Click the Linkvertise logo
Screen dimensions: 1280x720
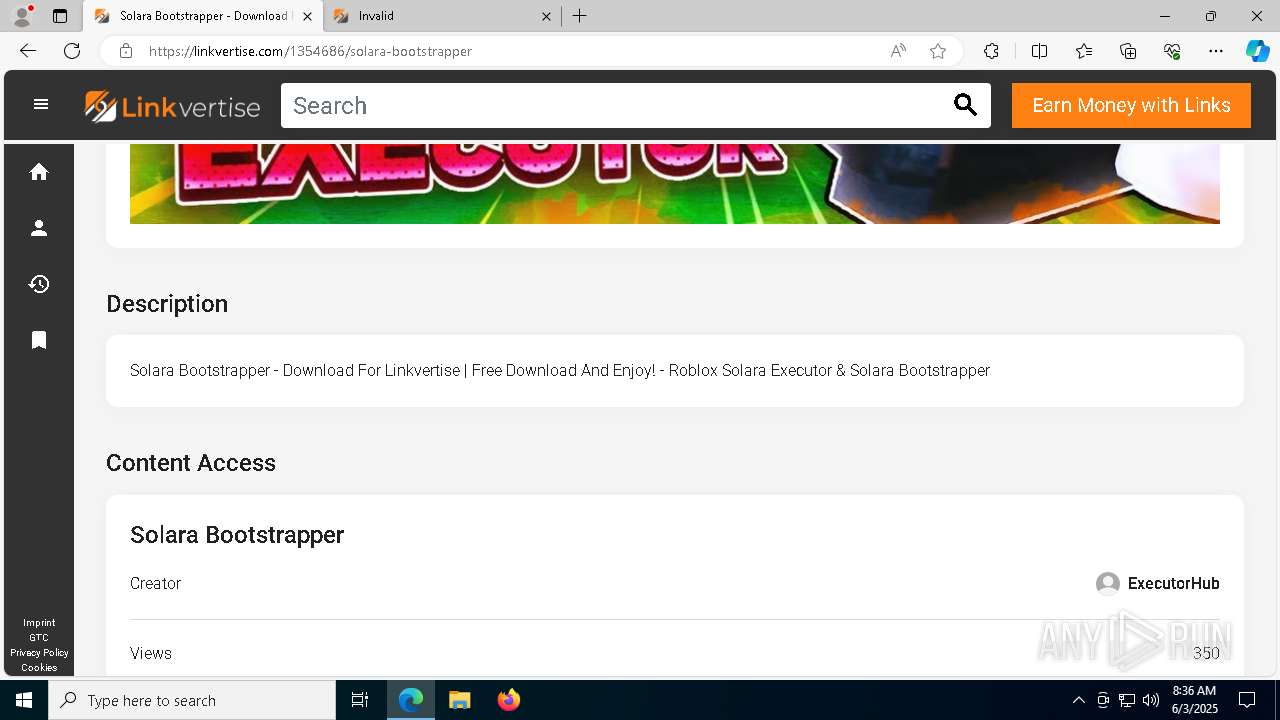pyautogui.click(x=172, y=106)
